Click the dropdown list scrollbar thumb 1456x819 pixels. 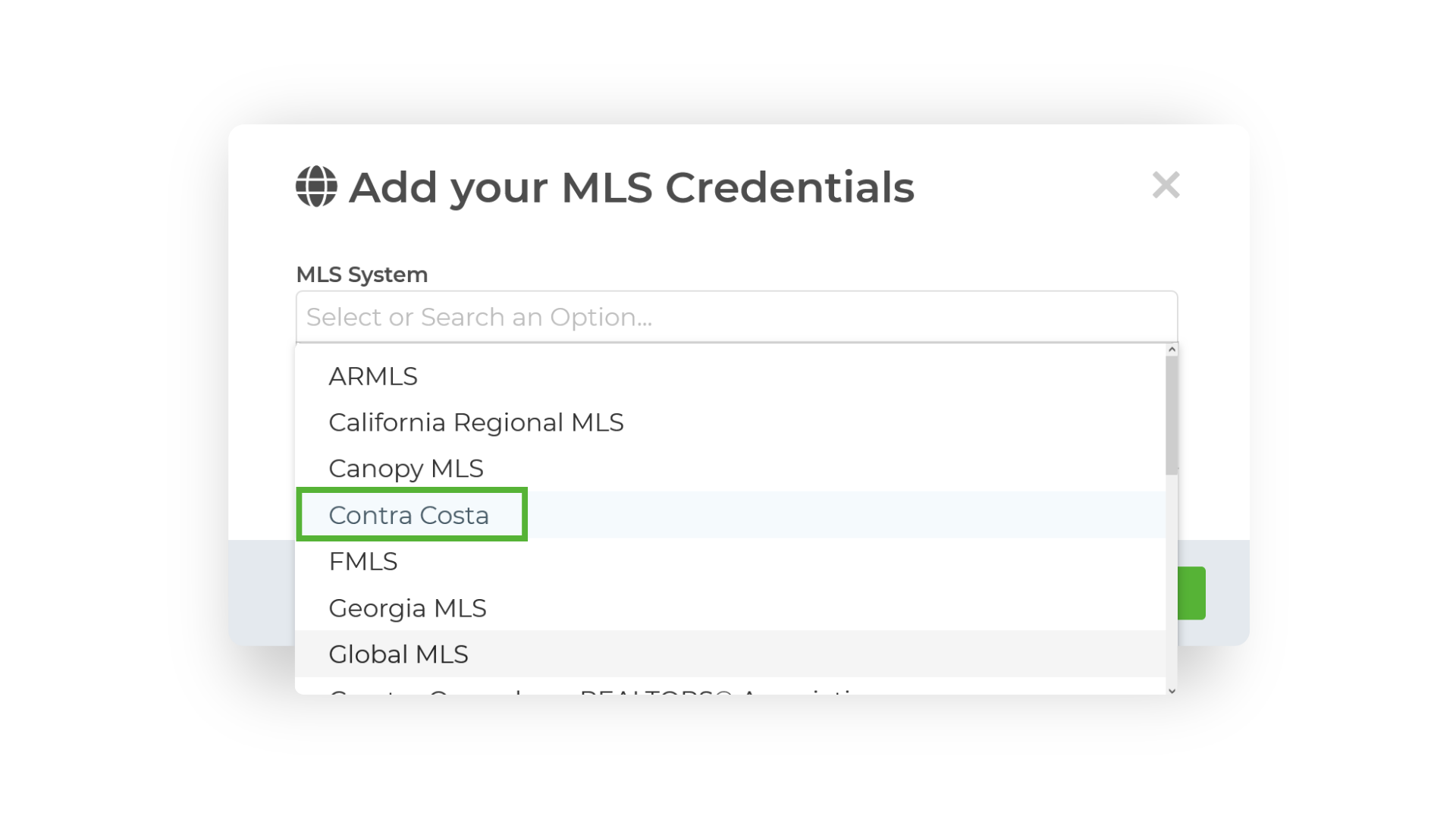pyautogui.click(x=1172, y=415)
